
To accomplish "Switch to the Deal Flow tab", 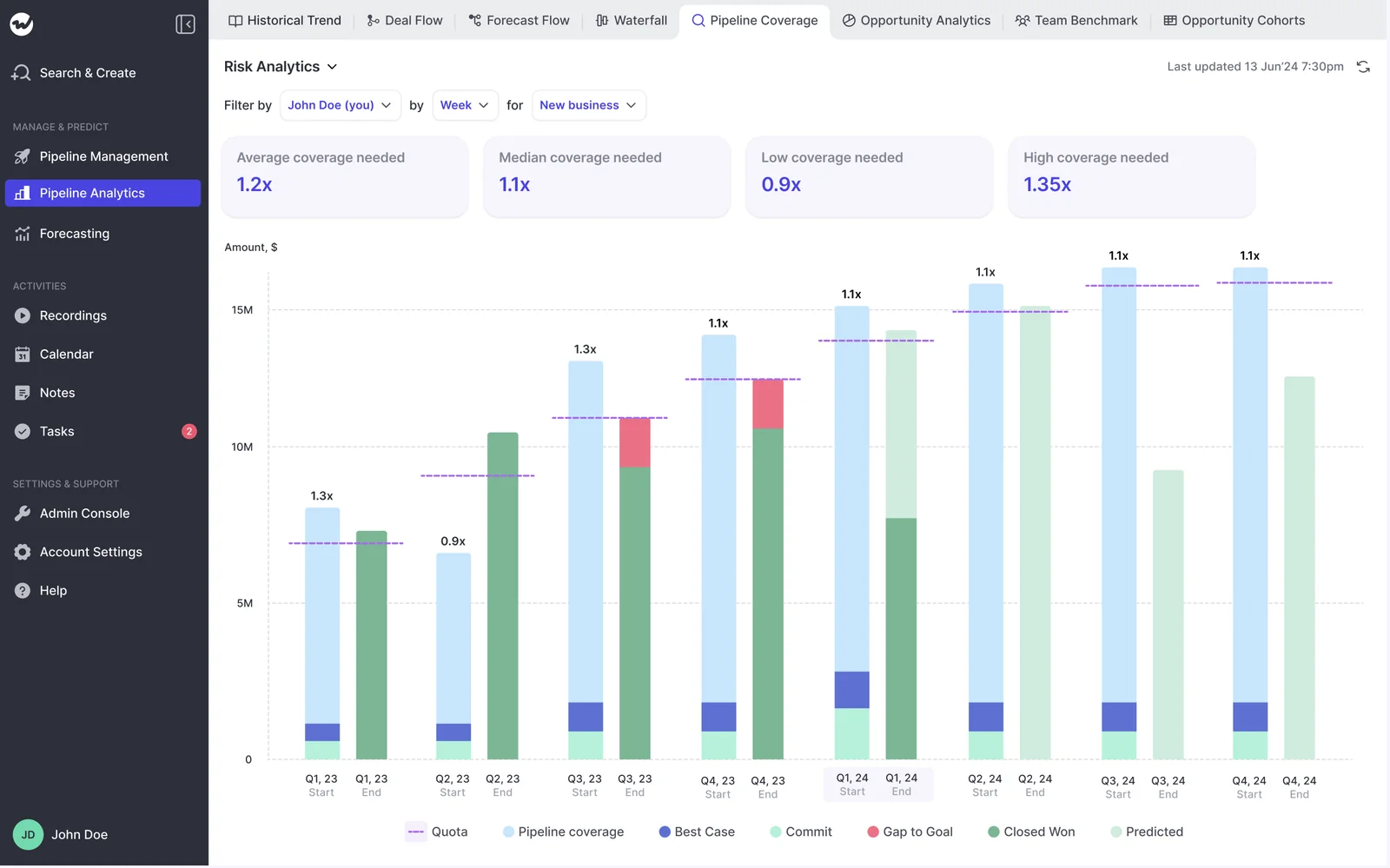I will pos(405,20).
